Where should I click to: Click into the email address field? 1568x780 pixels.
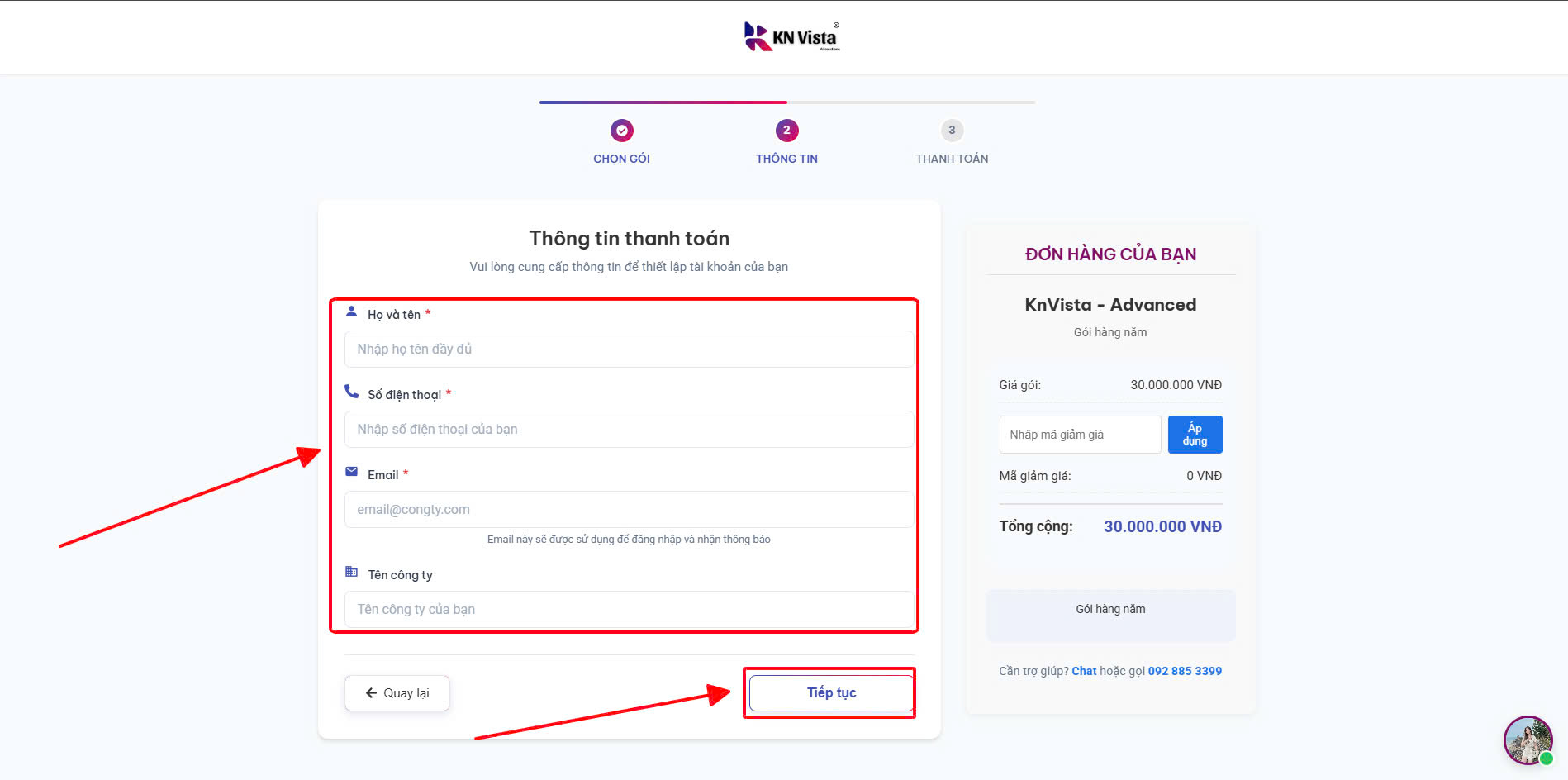pos(629,510)
